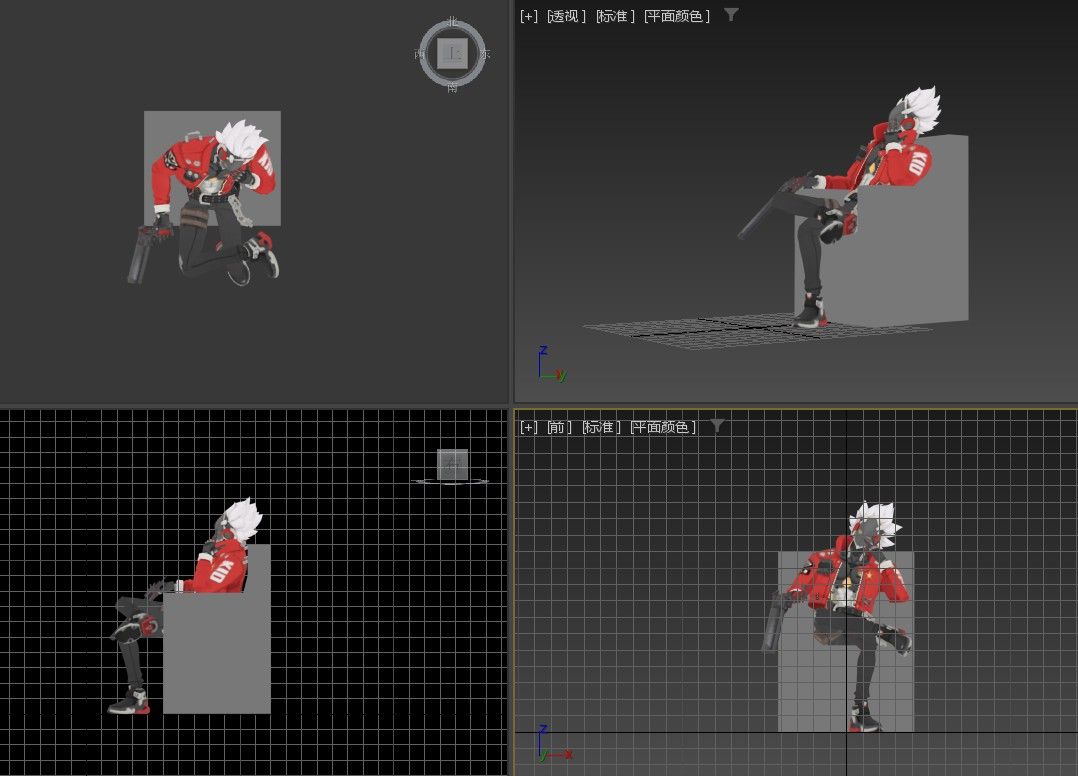Image resolution: width=1078 pixels, height=776 pixels.
Task: Open the [平面颜色] menu in the 前 viewport
Action: (663, 428)
